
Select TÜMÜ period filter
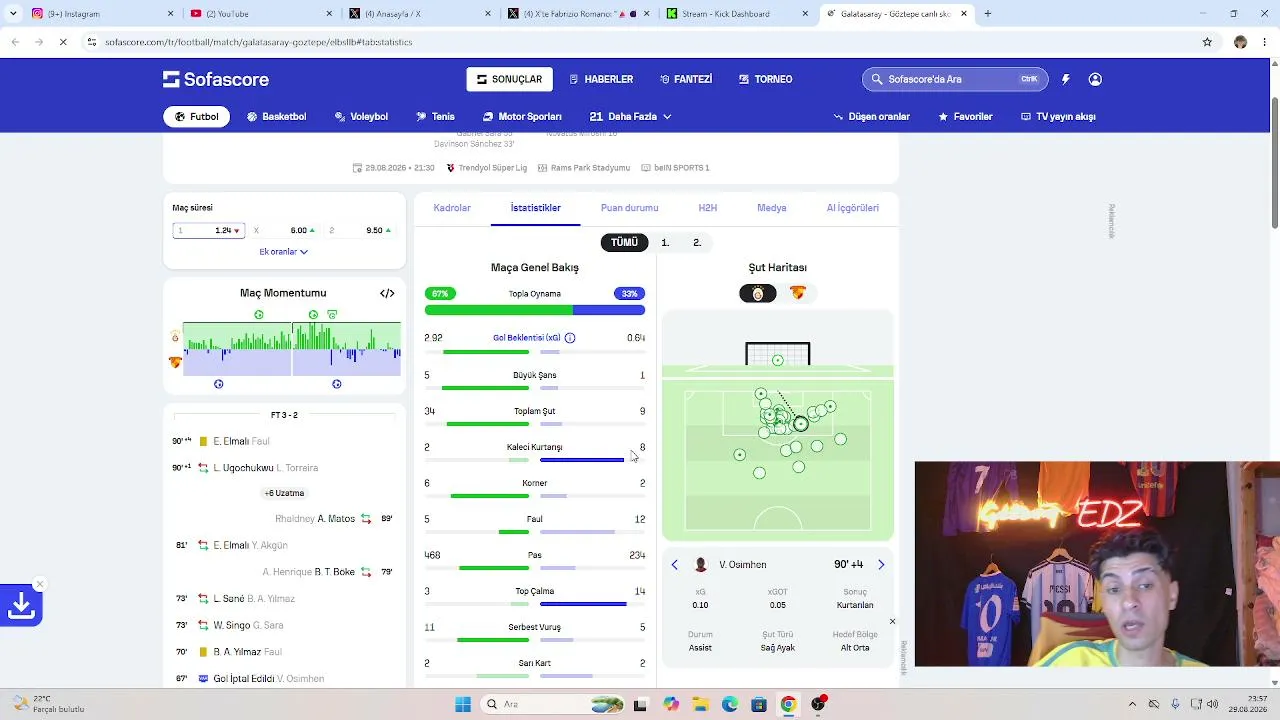(x=624, y=242)
